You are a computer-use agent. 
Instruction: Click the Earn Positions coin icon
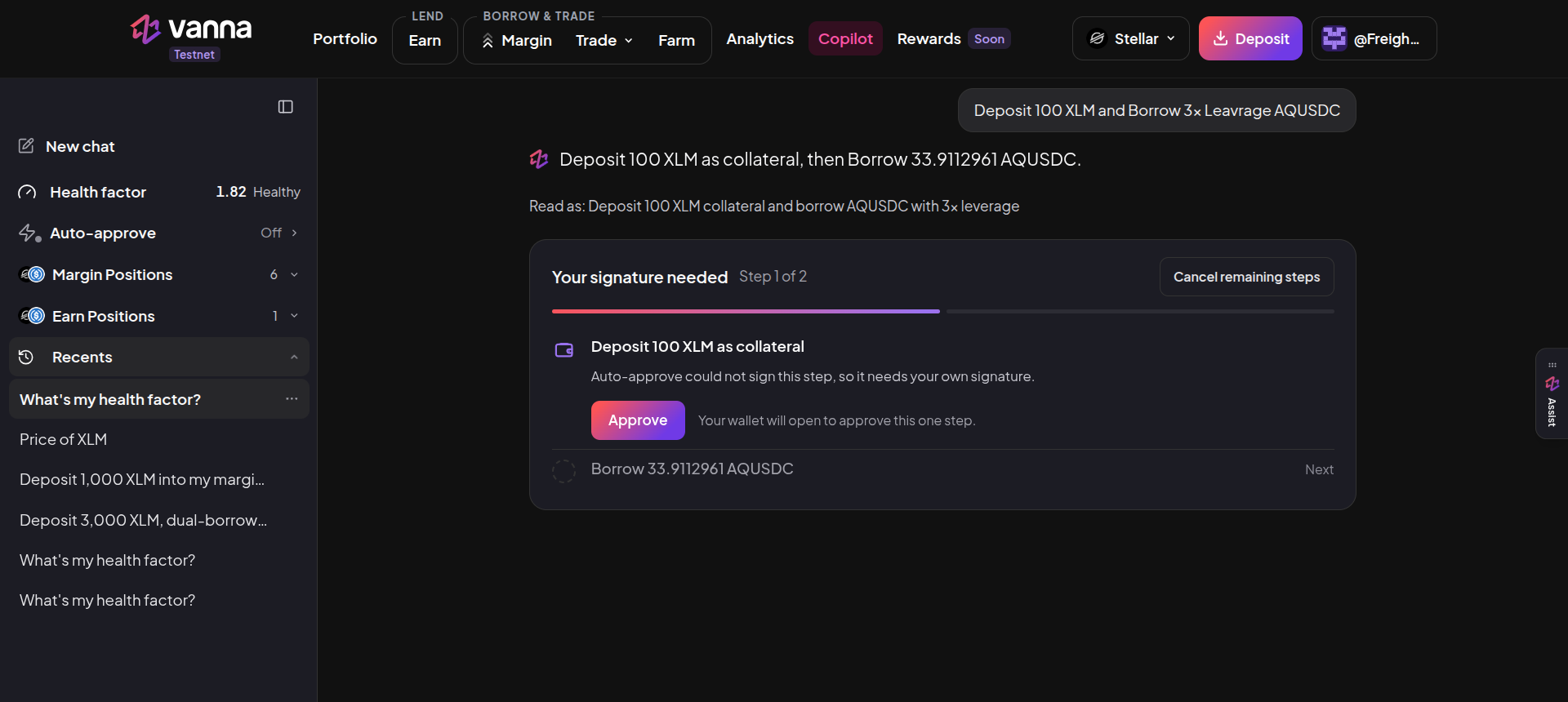point(32,316)
